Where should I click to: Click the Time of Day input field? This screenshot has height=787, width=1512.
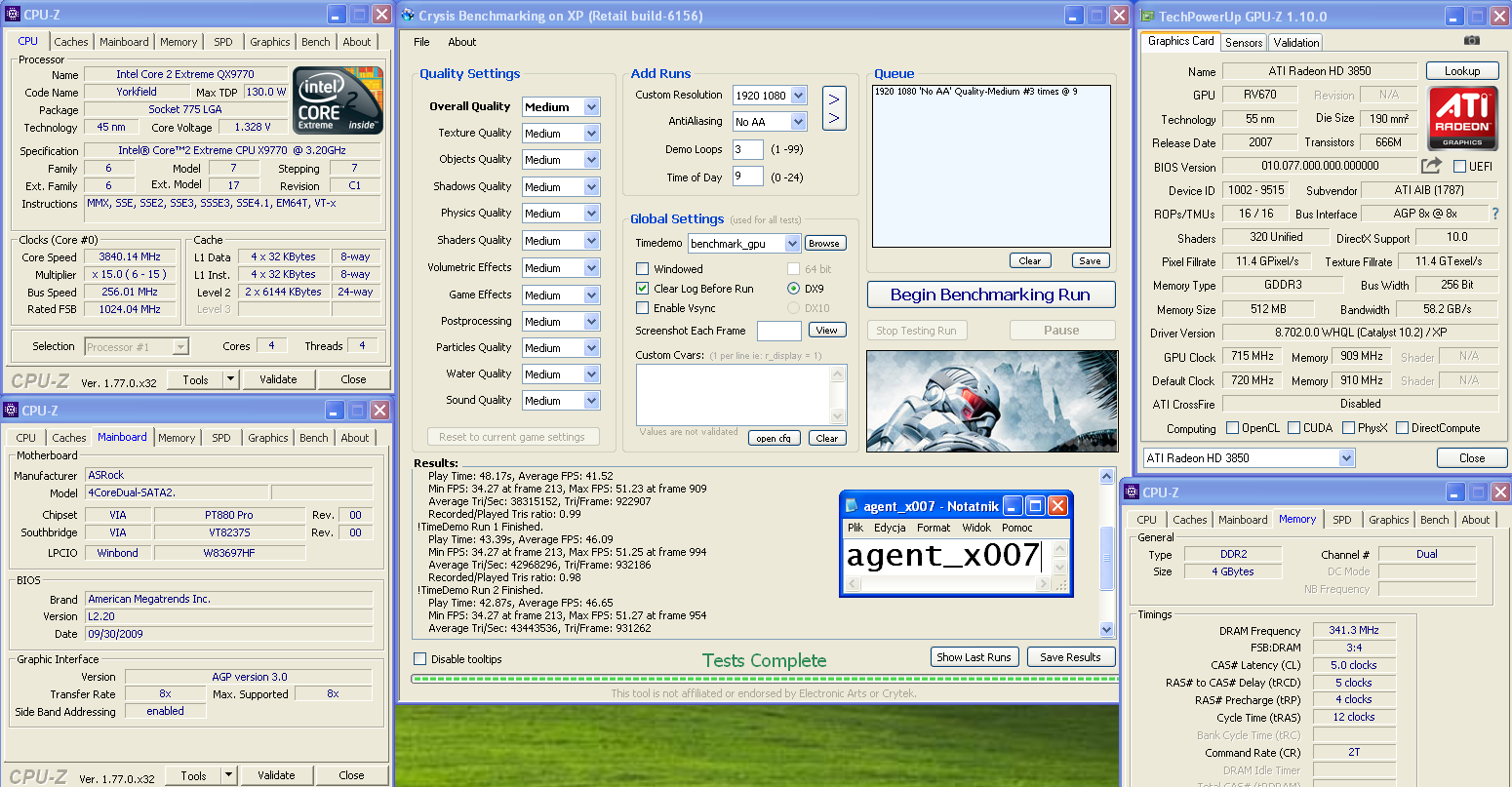tap(749, 177)
